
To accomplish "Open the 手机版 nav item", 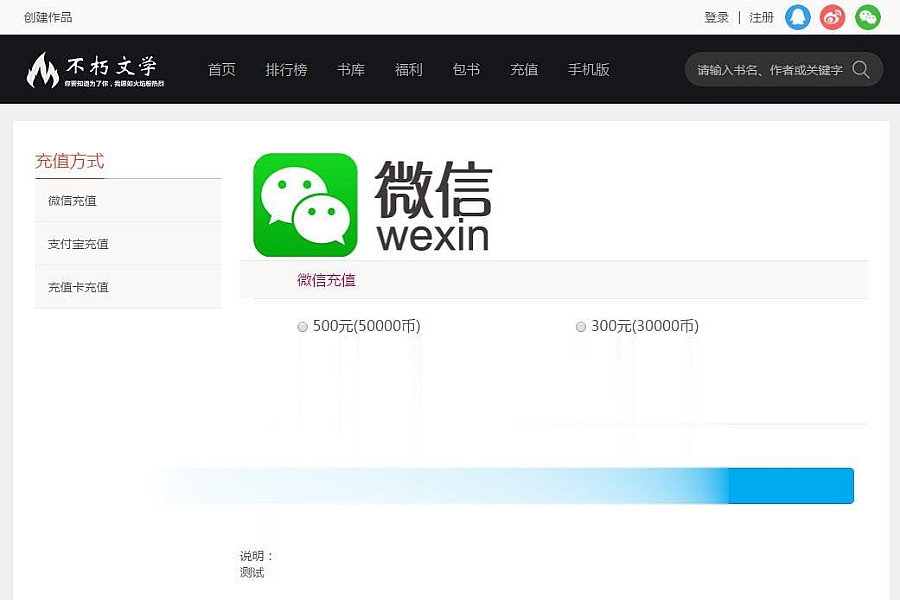I will tap(589, 69).
